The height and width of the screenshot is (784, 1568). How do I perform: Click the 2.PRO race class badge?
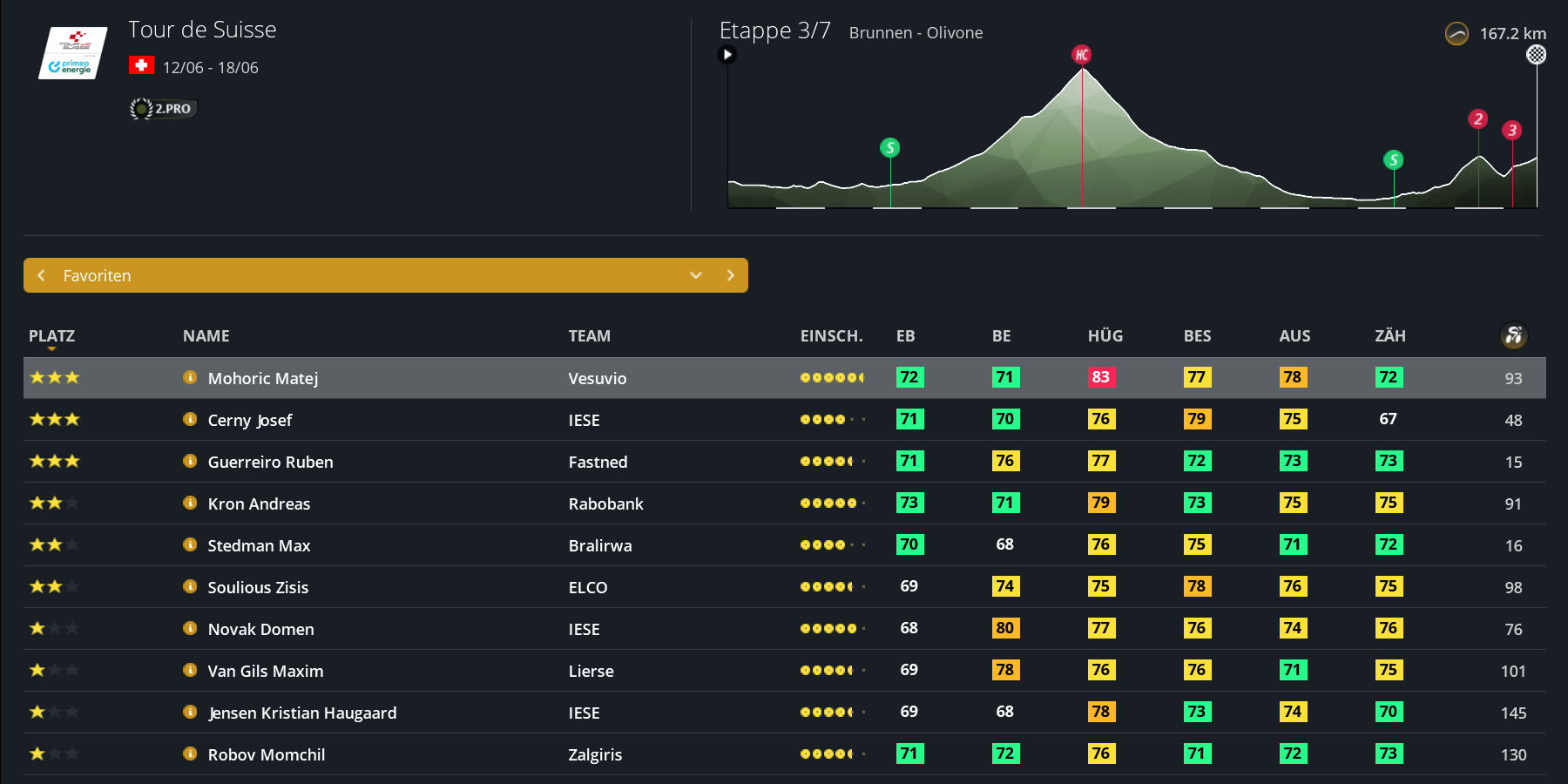click(x=164, y=109)
